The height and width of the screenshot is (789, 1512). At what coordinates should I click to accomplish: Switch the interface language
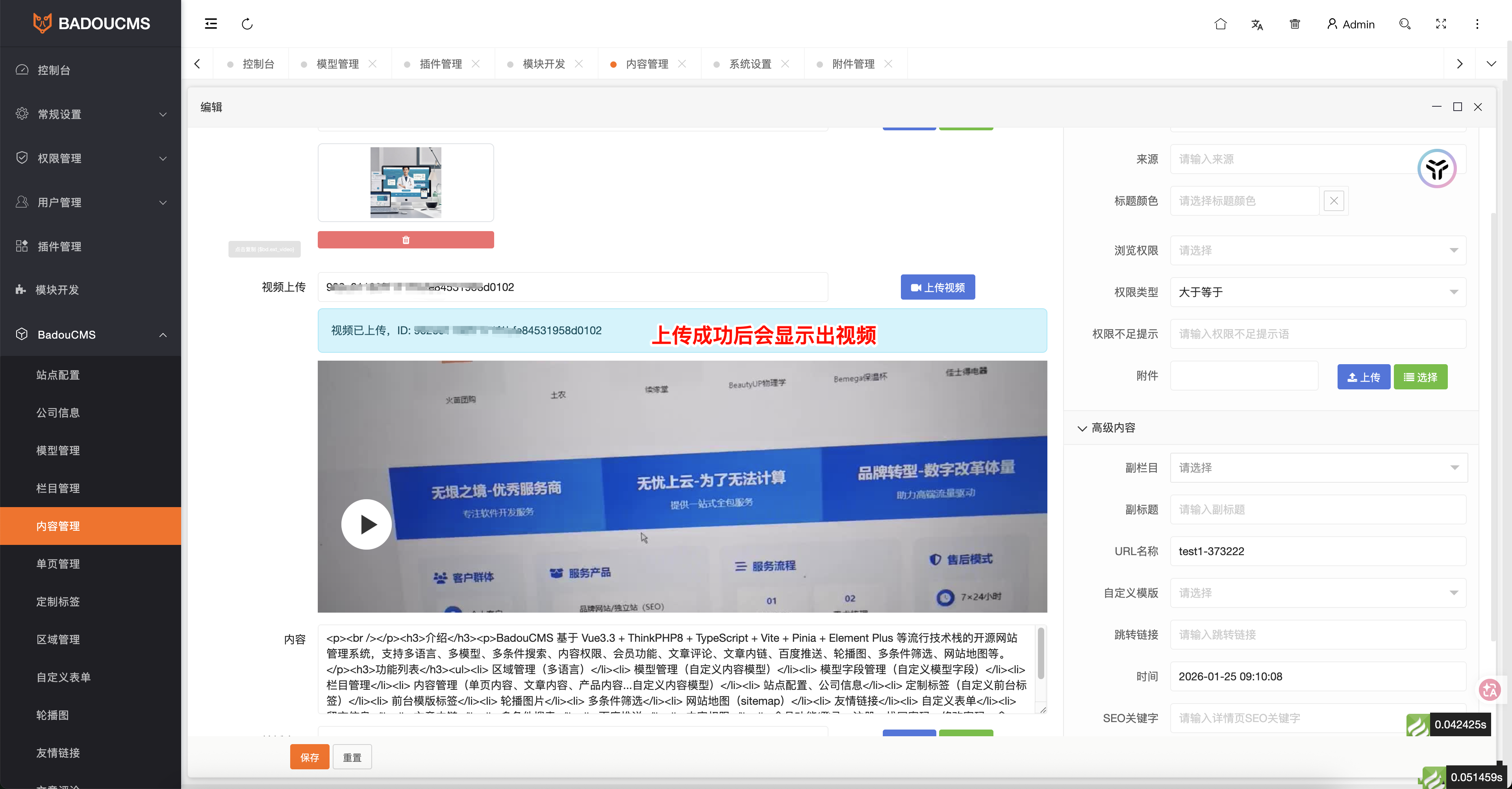pos(1257,24)
